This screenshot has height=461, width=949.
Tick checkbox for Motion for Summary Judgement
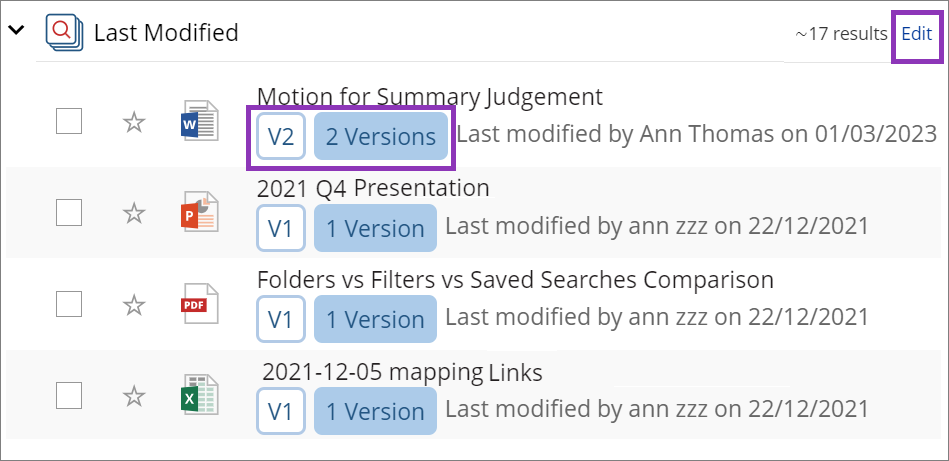point(69,122)
